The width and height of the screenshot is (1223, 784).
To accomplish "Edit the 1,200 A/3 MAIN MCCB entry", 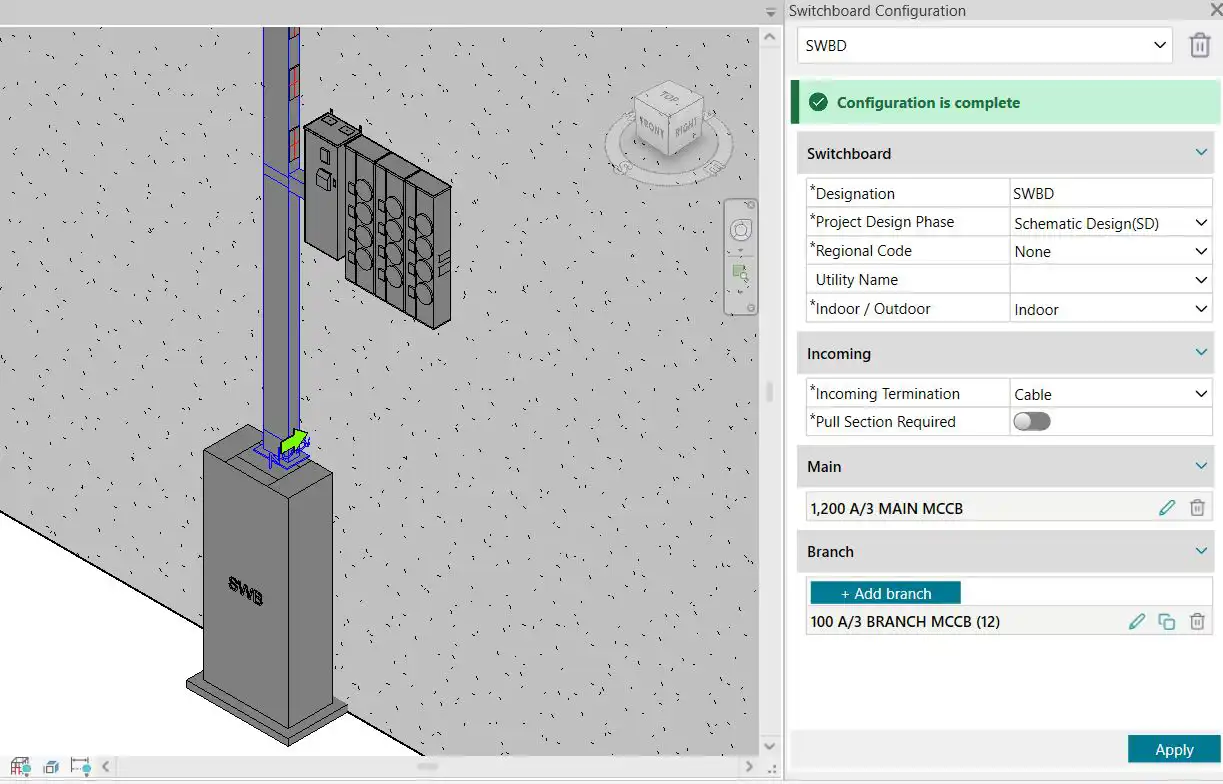I will coord(1167,507).
